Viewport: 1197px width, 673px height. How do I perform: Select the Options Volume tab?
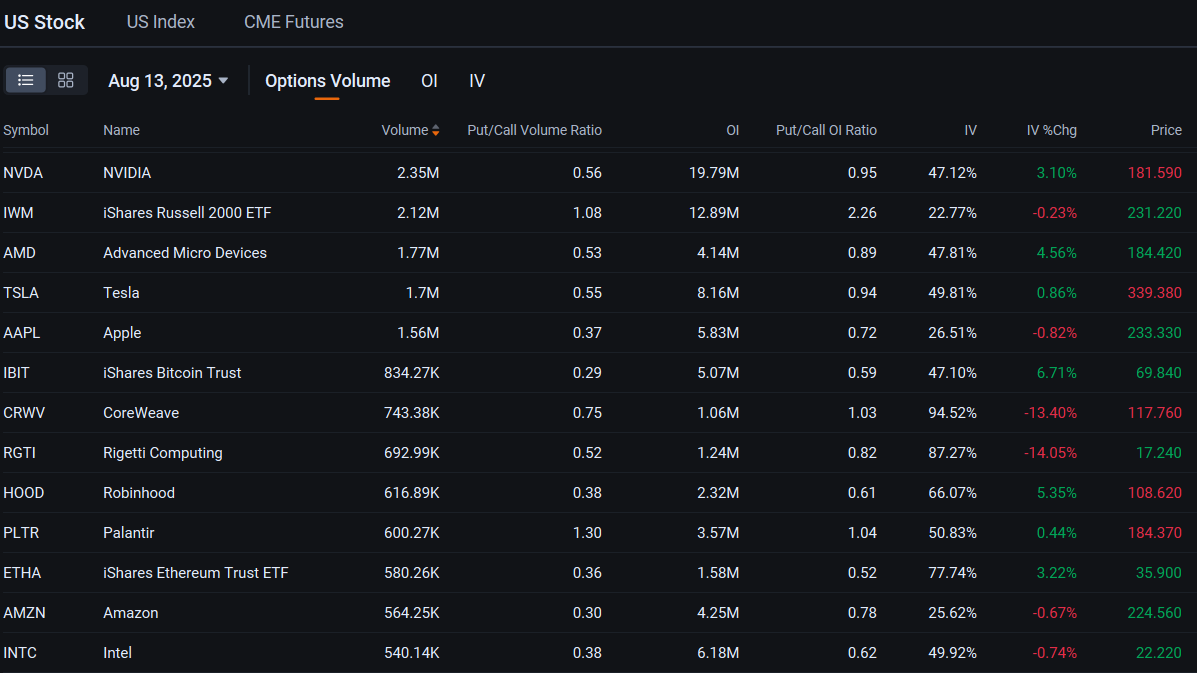[327, 81]
